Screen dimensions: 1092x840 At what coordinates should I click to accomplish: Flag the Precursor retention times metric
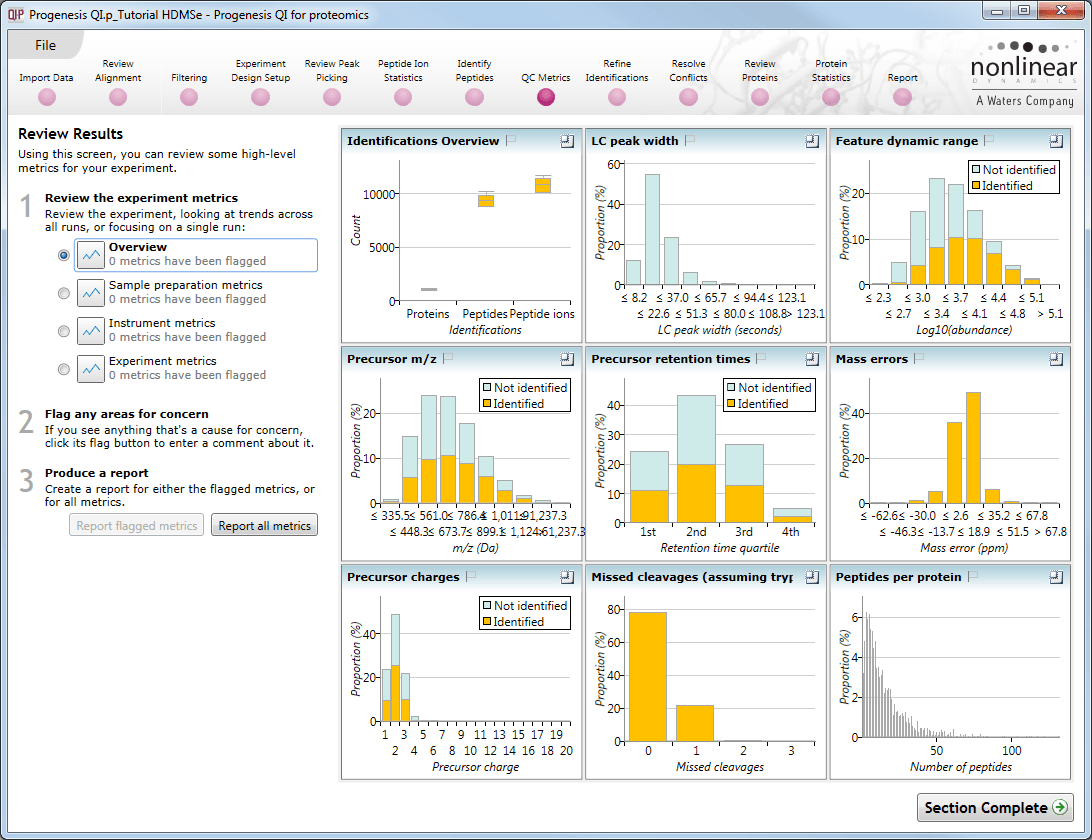pos(762,358)
